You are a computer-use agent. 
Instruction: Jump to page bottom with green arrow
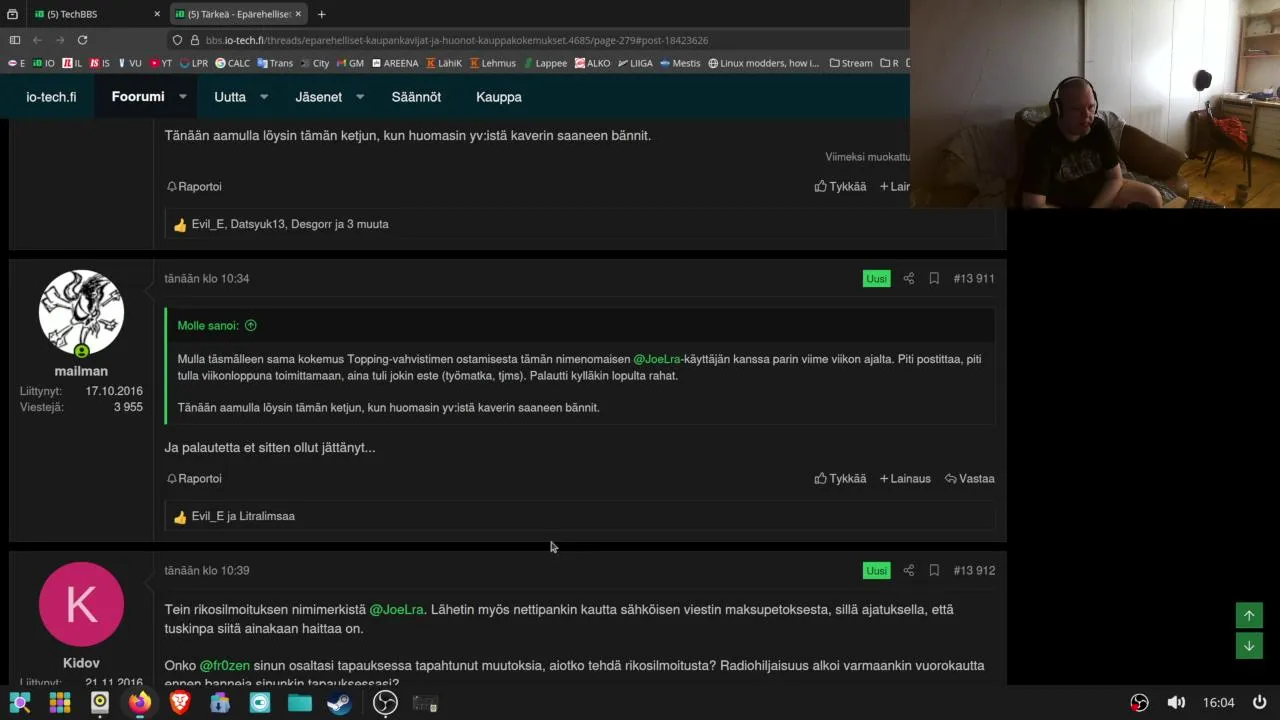[1249, 646]
